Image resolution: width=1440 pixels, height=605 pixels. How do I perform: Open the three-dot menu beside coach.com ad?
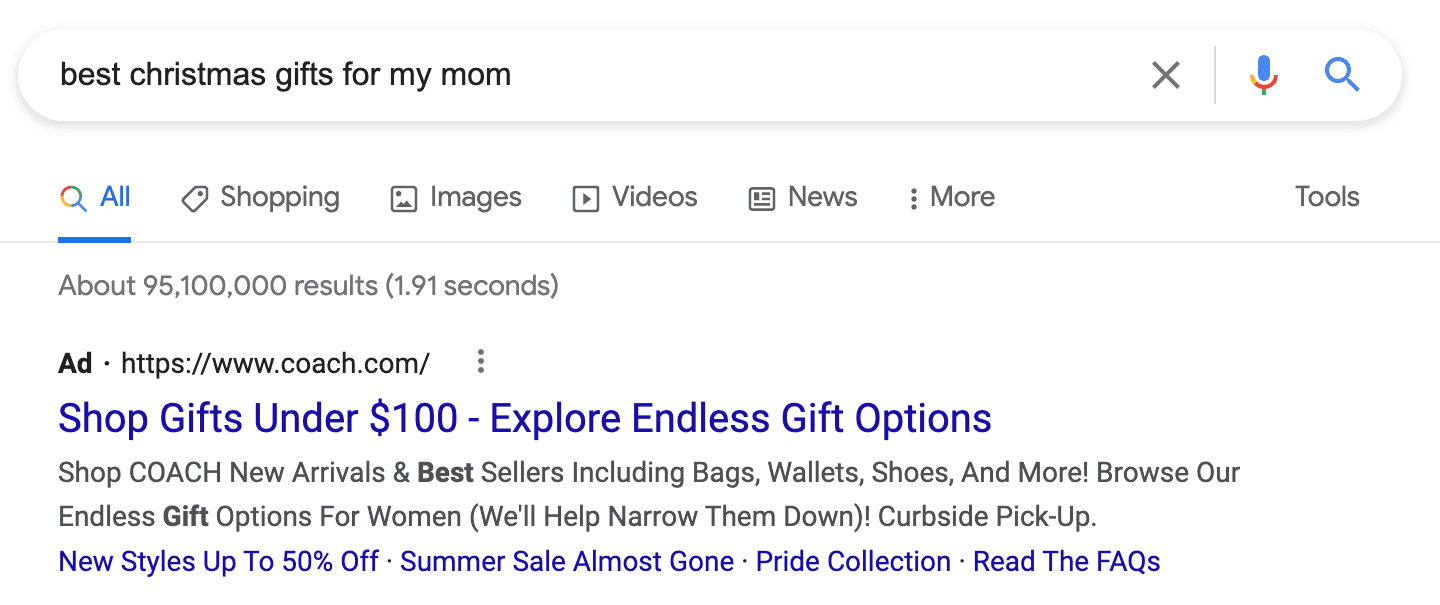(481, 362)
